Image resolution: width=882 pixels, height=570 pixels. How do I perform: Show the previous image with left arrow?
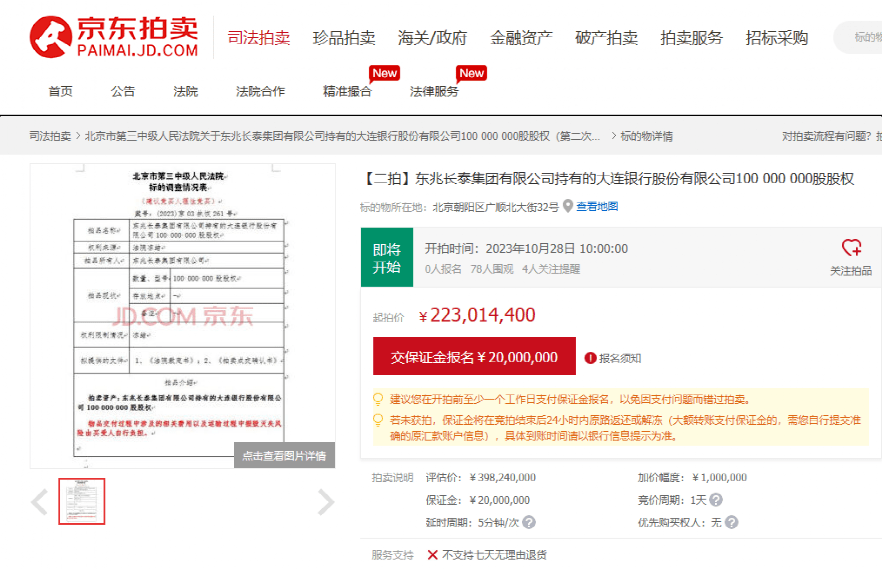click(39, 502)
